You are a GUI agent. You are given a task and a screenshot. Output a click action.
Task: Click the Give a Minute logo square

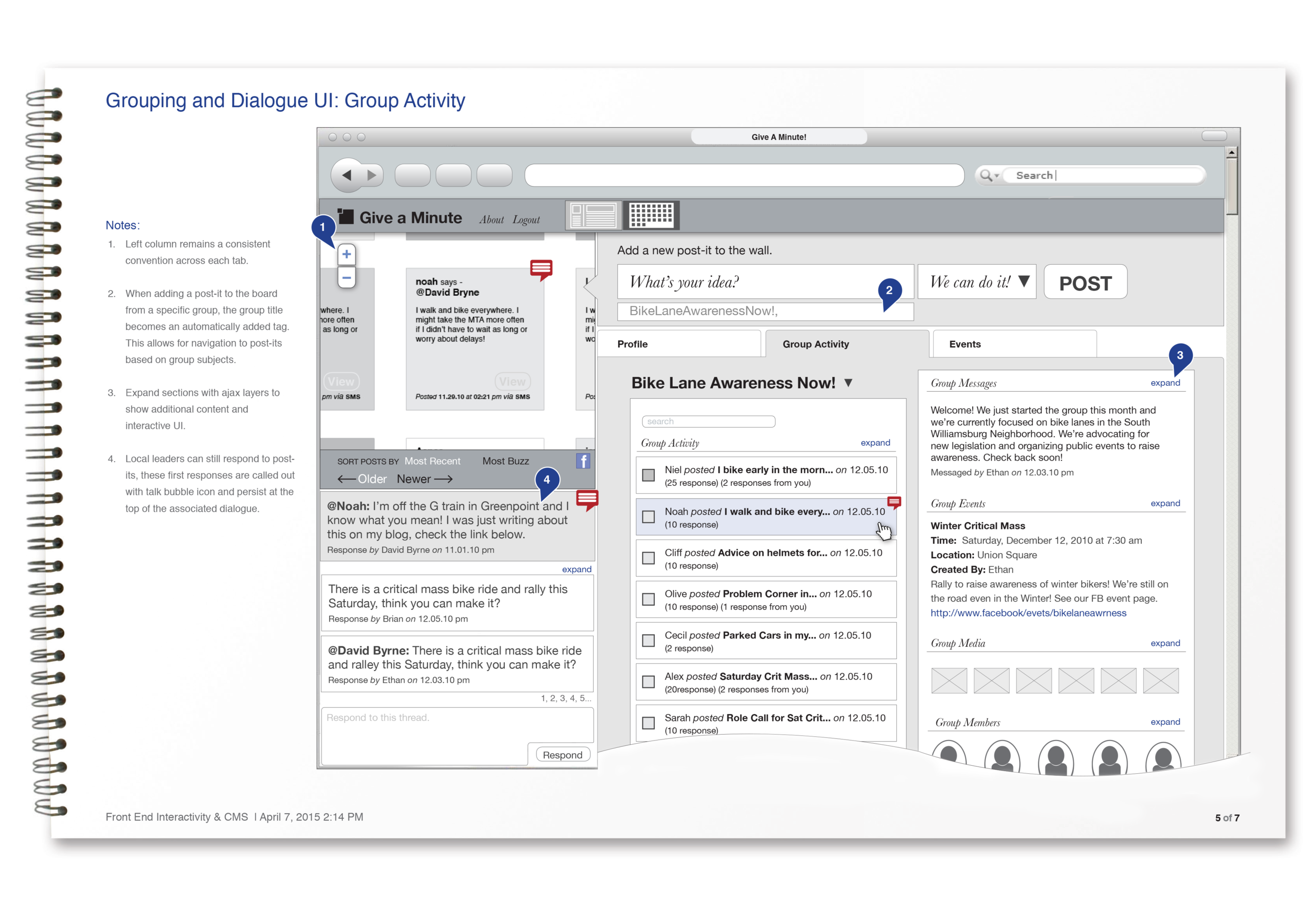coord(345,216)
